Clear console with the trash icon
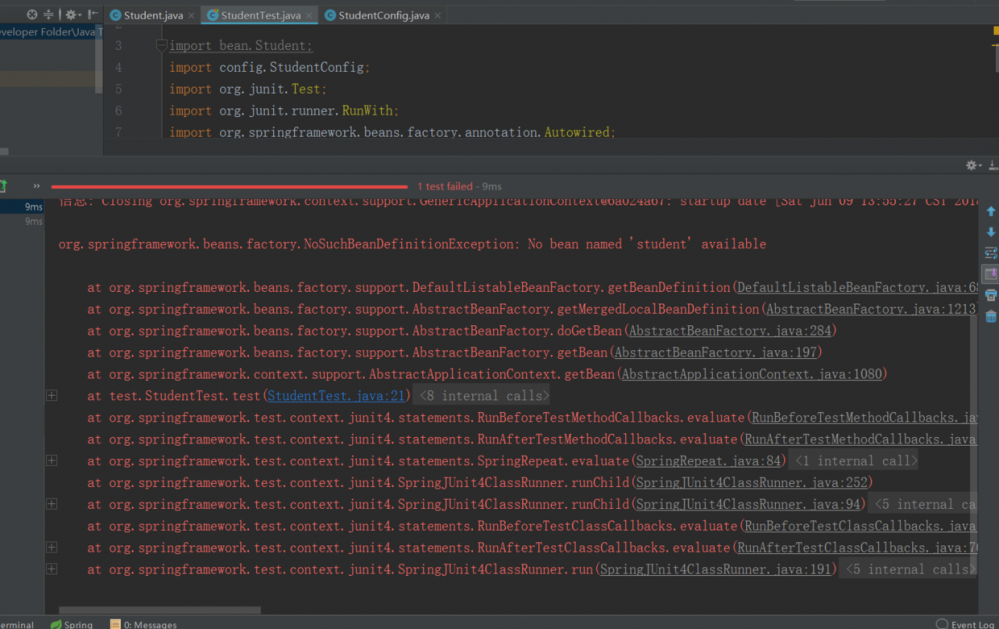Image resolution: width=999 pixels, height=629 pixels. pyautogui.click(x=990, y=317)
